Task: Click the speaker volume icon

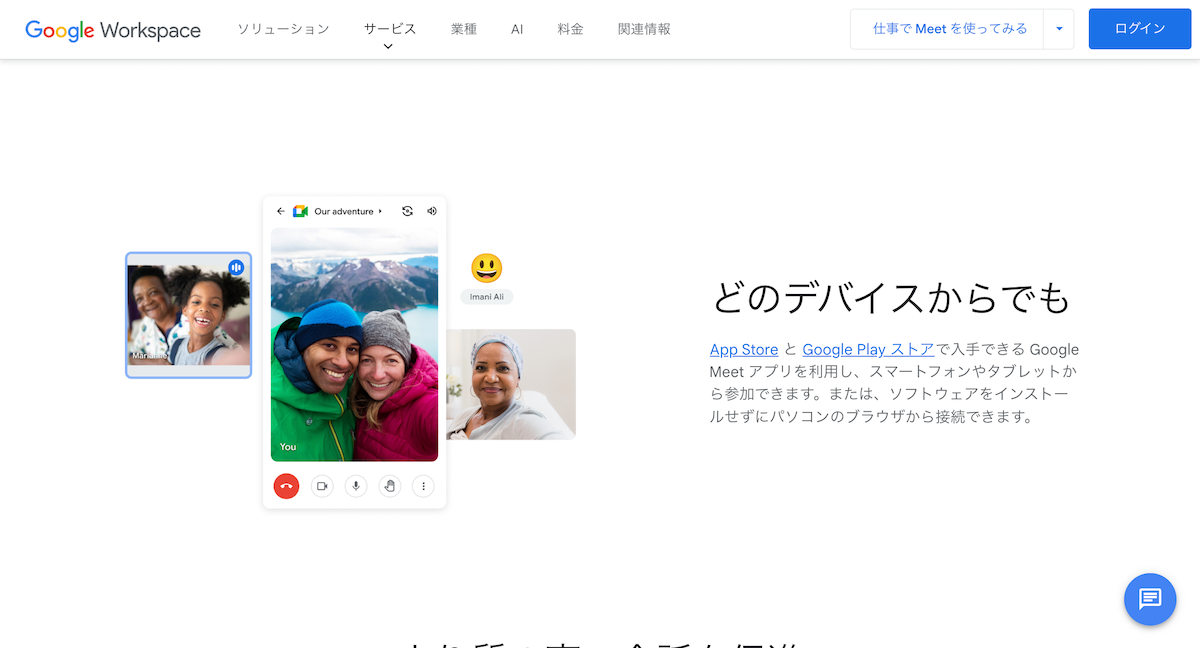Action: coord(432,211)
